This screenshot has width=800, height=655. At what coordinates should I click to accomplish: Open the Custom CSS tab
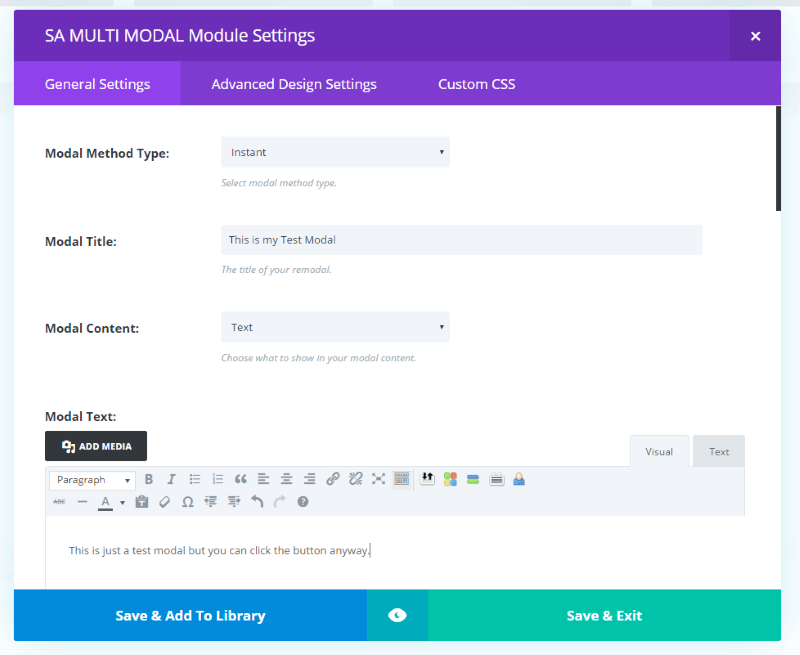pyautogui.click(x=477, y=84)
